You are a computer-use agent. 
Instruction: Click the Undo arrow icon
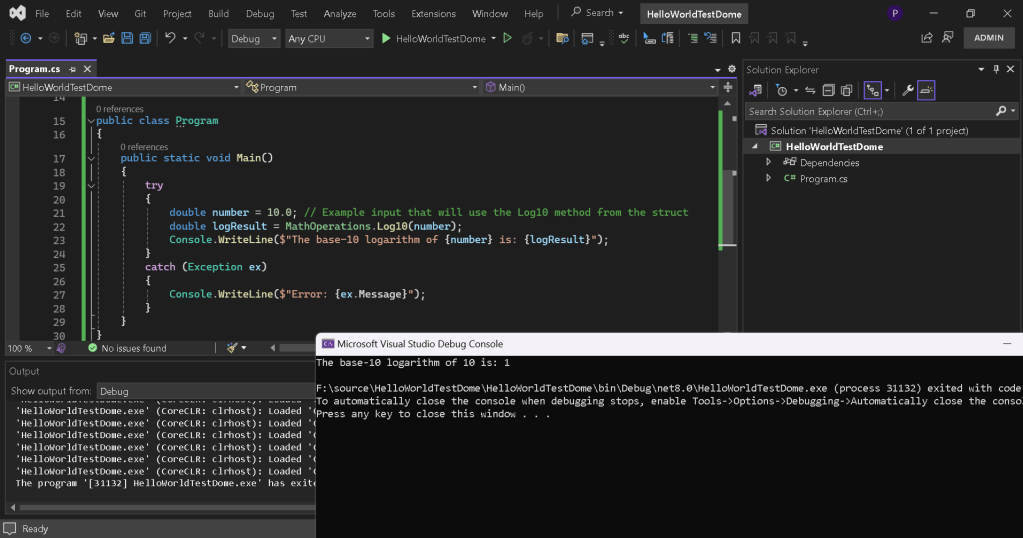pos(170,38)
